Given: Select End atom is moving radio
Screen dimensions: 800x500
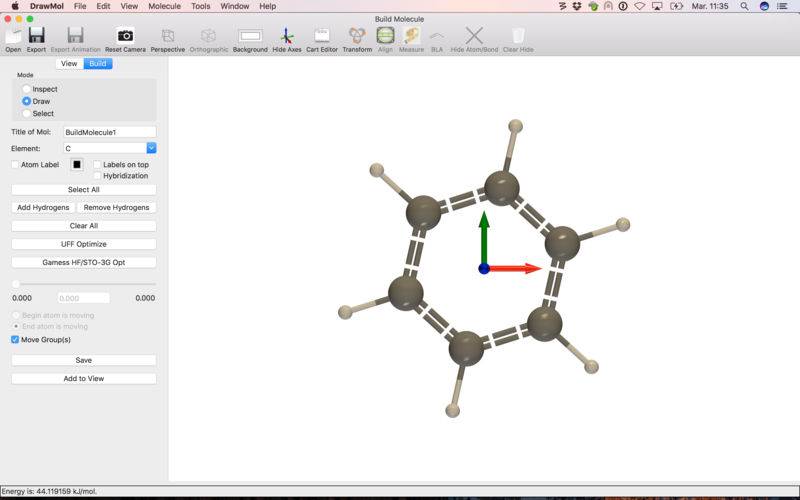Looking at the screenshot, I should [16, 326].
